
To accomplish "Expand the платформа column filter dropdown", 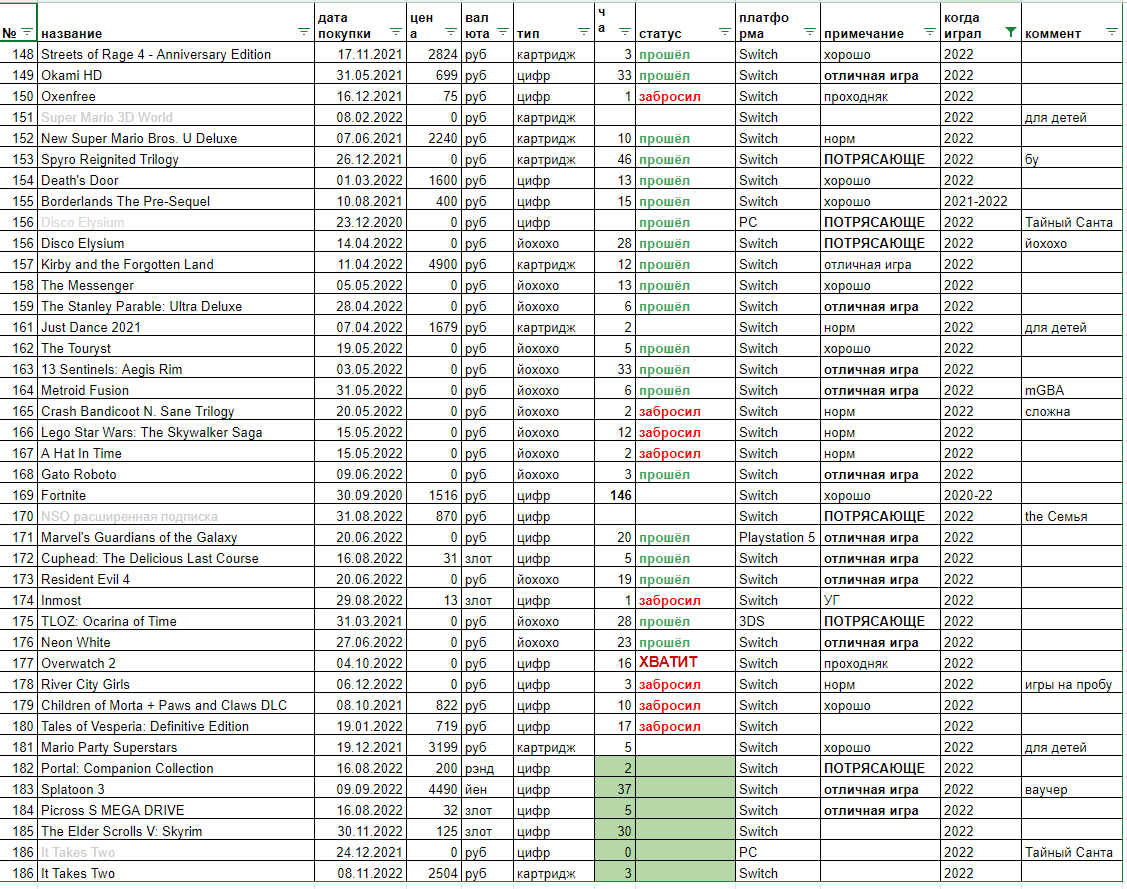I will [x=809, y=32].
